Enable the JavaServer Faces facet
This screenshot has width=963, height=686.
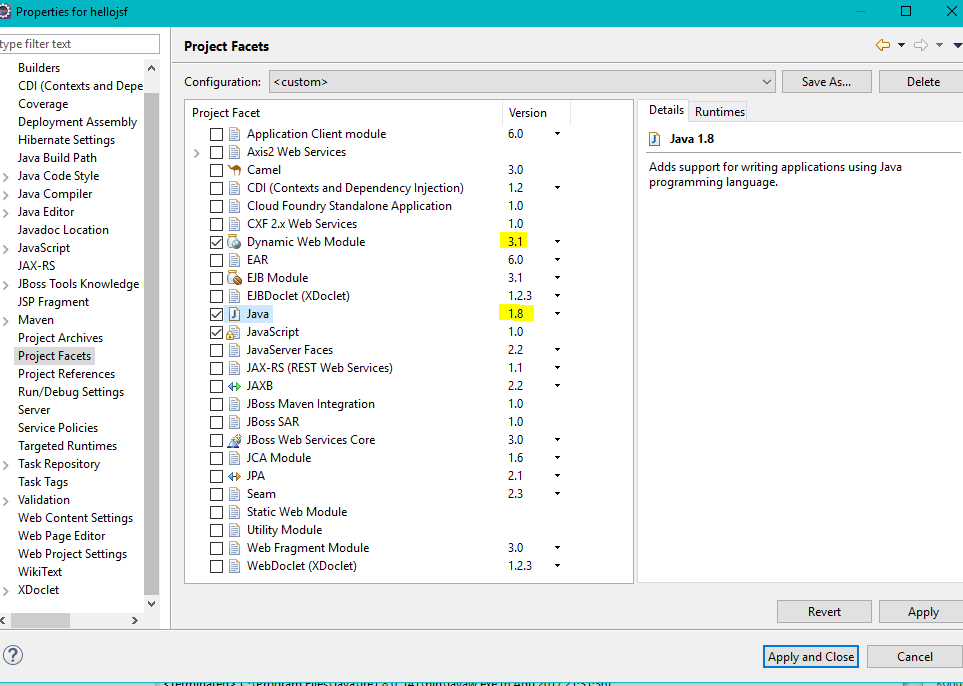click(x=216, y=351)
